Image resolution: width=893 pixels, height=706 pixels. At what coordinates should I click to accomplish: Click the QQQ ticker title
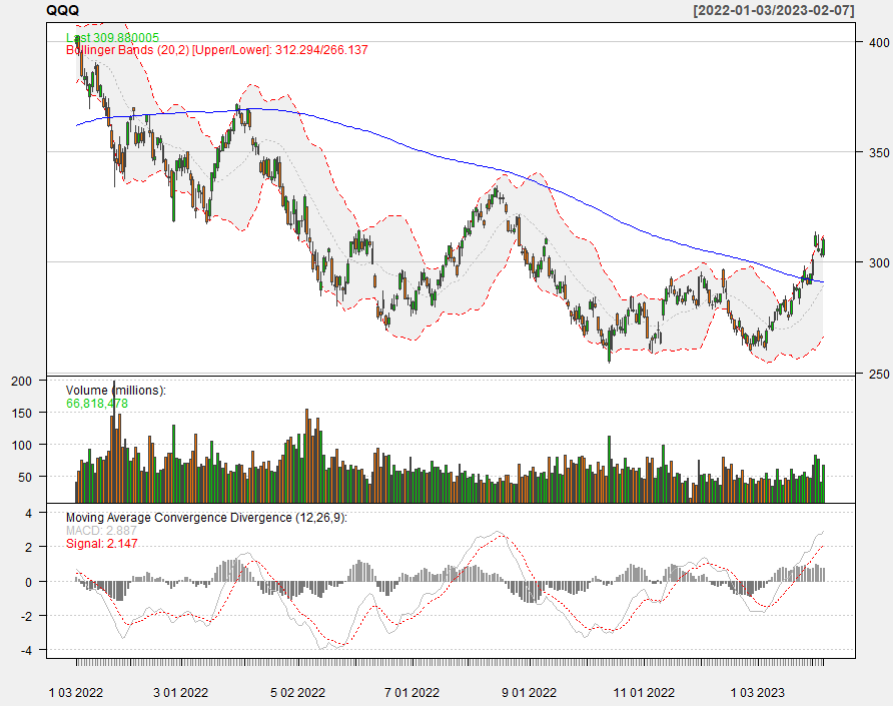pos(63,10)
